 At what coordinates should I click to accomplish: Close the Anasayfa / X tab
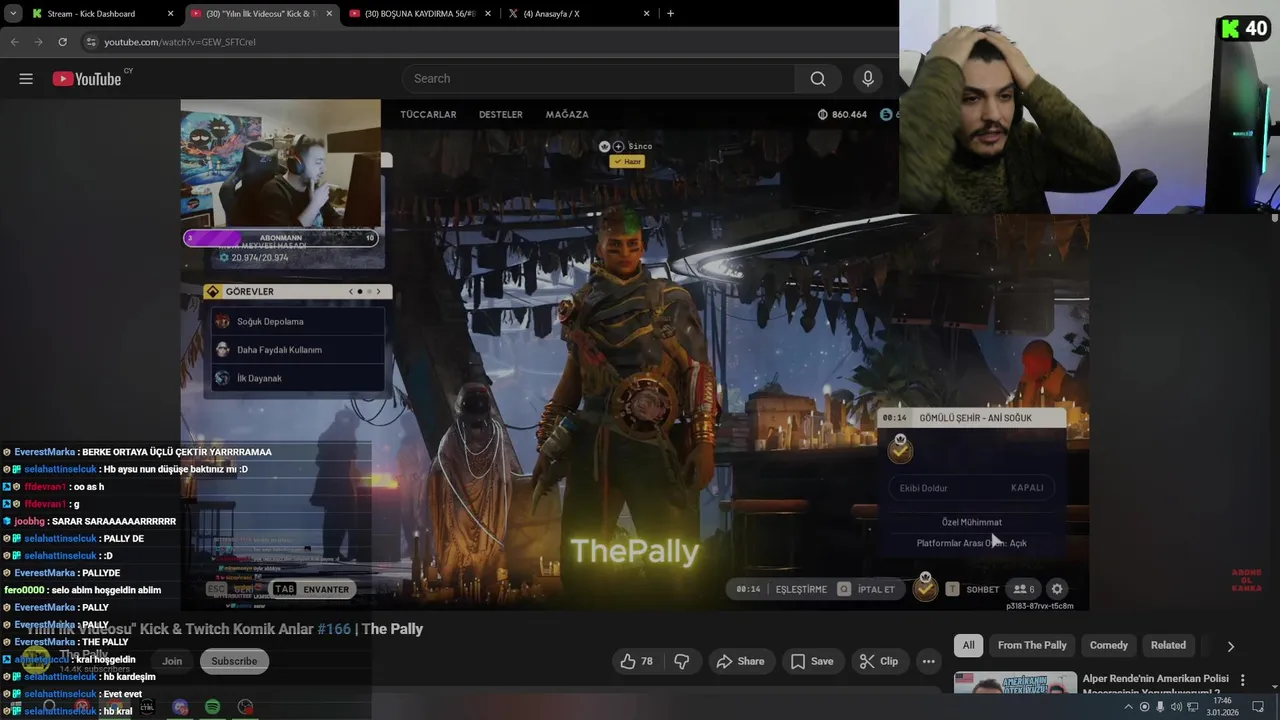tap(647, 14)
